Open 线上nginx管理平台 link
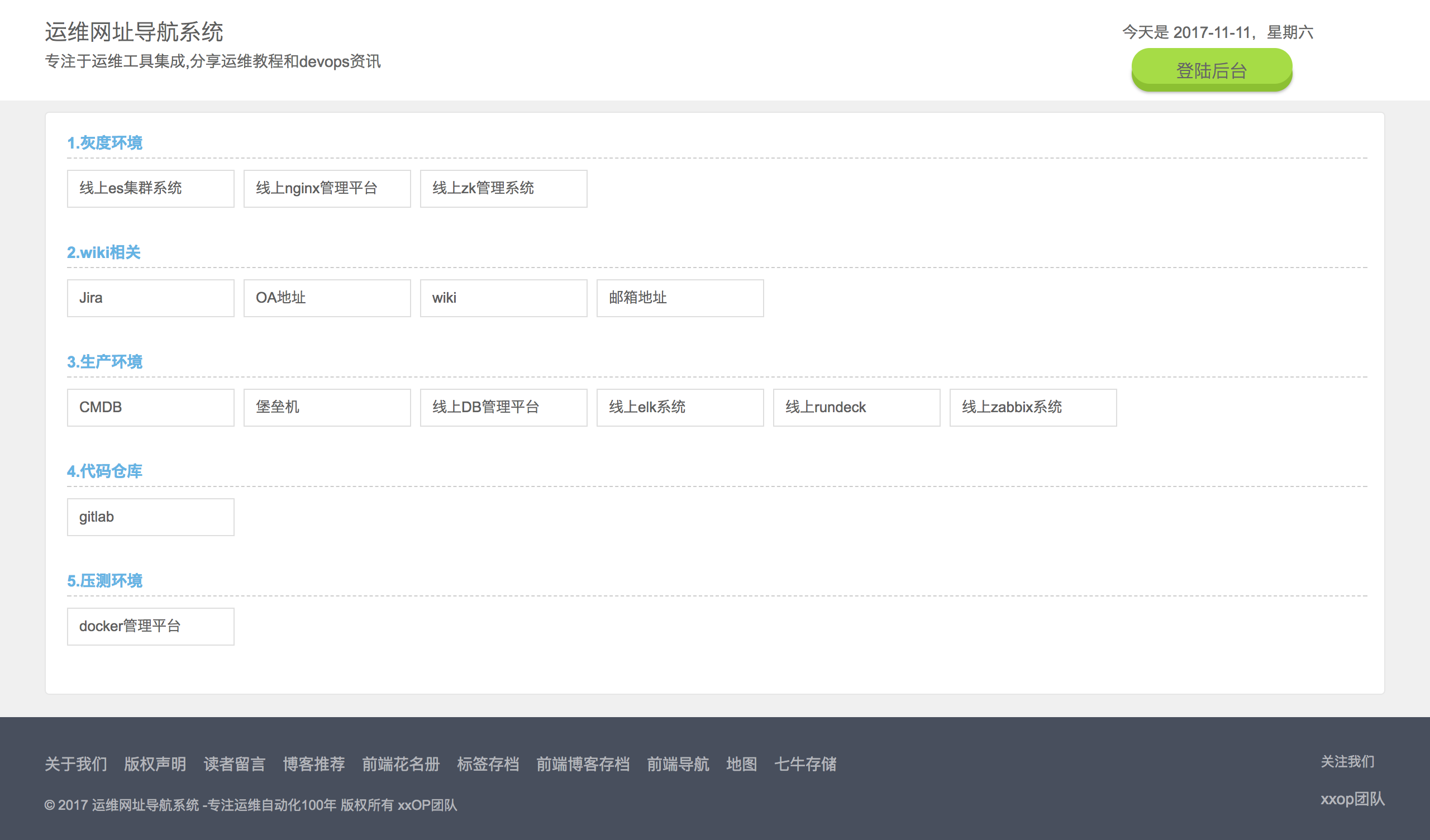Screen dimensions: 1430x840 pos(327,188)
